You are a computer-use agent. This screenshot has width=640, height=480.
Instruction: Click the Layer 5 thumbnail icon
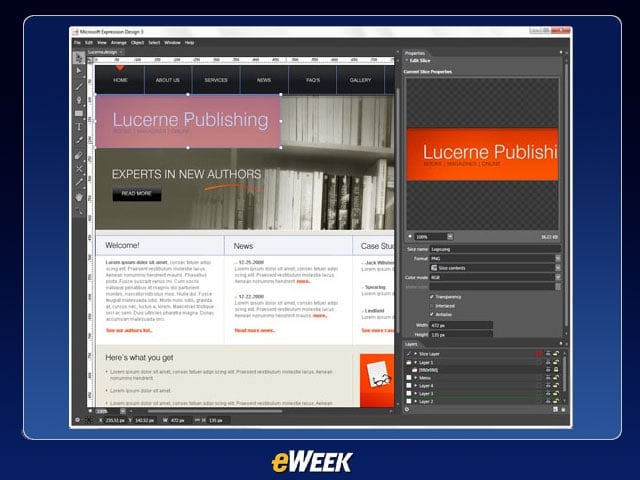409,362
